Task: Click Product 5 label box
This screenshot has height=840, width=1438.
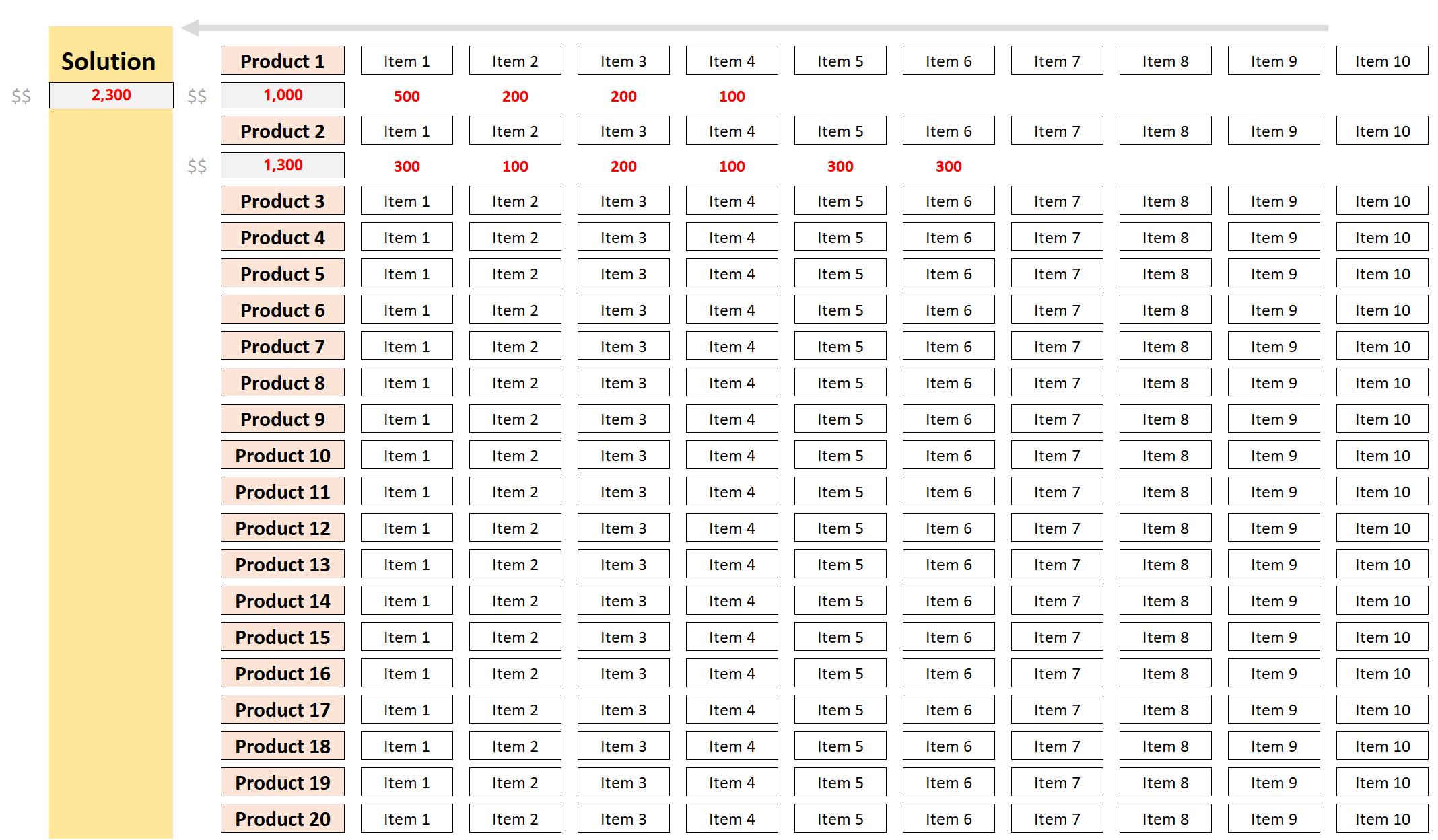Action: coord(282,274)
